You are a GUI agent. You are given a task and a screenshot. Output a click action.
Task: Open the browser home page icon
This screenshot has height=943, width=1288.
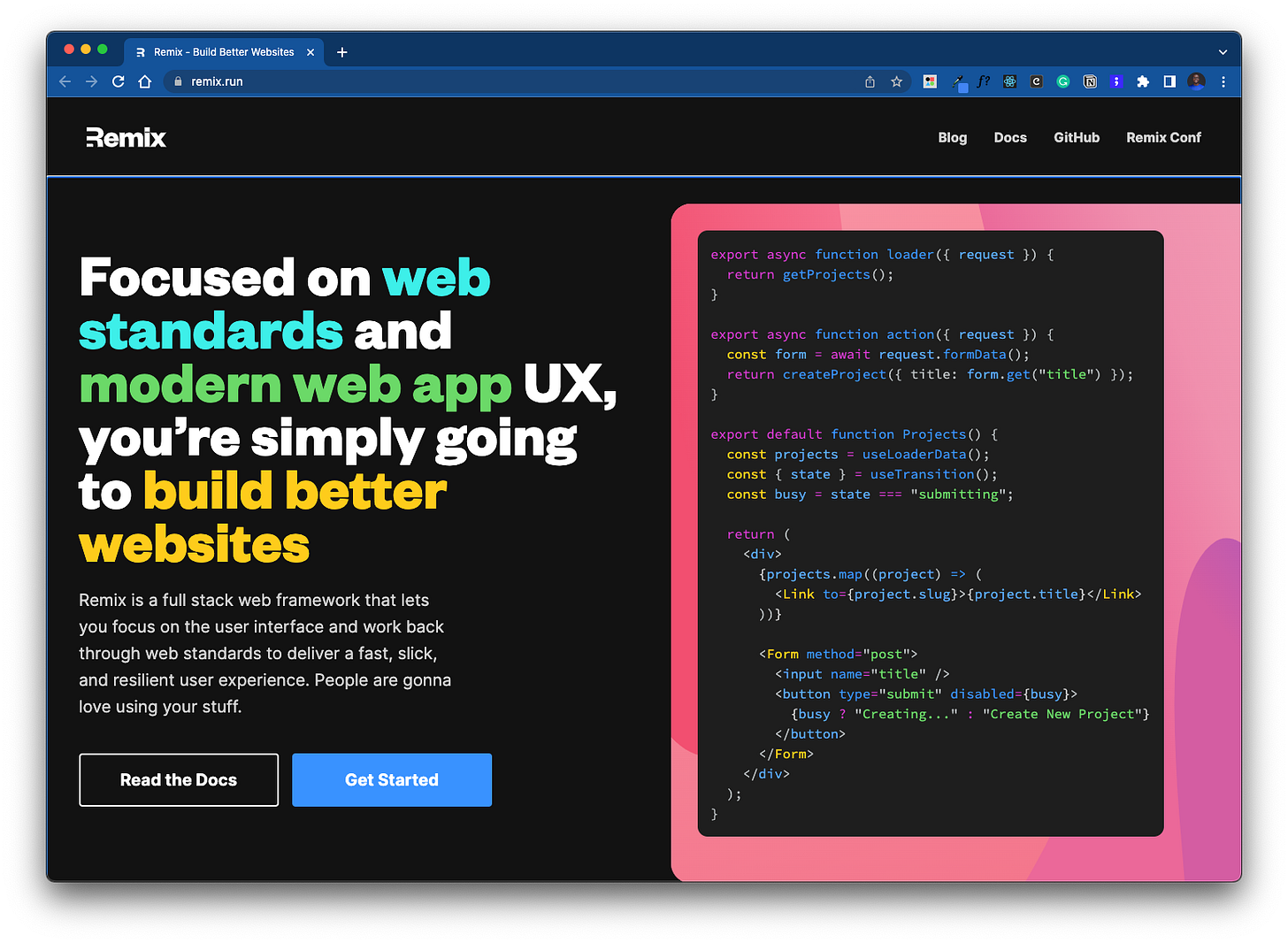(x=145, y=81)
